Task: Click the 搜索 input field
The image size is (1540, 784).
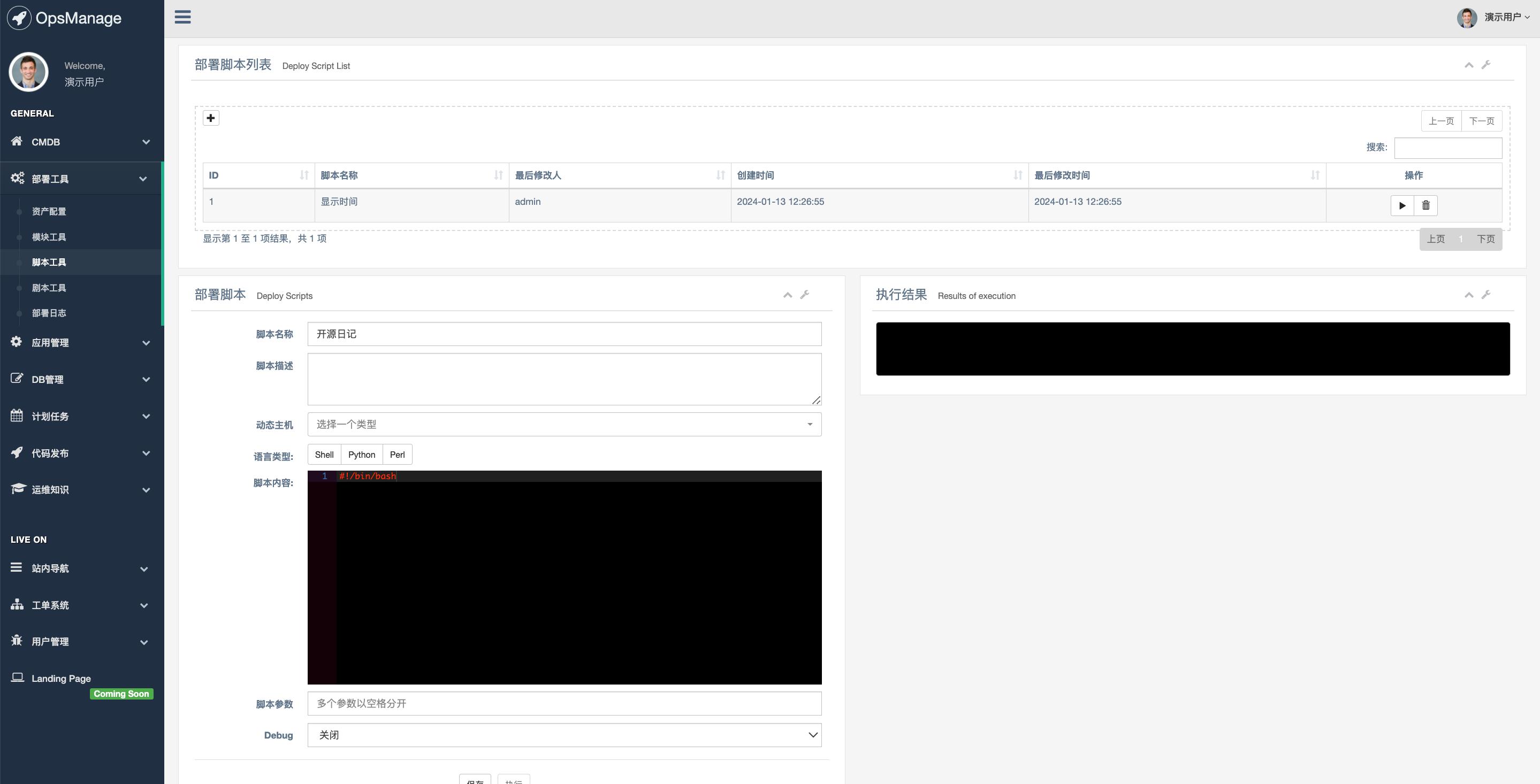Action: (1447, 148)
